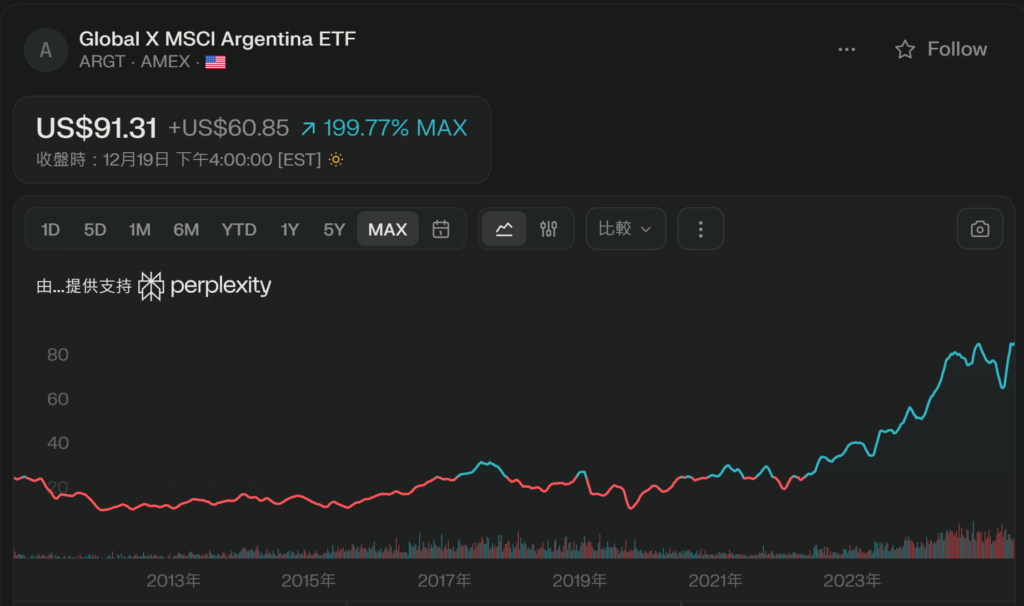Choose the 5Y time range
1024x606 pixels.
[334, 229]
